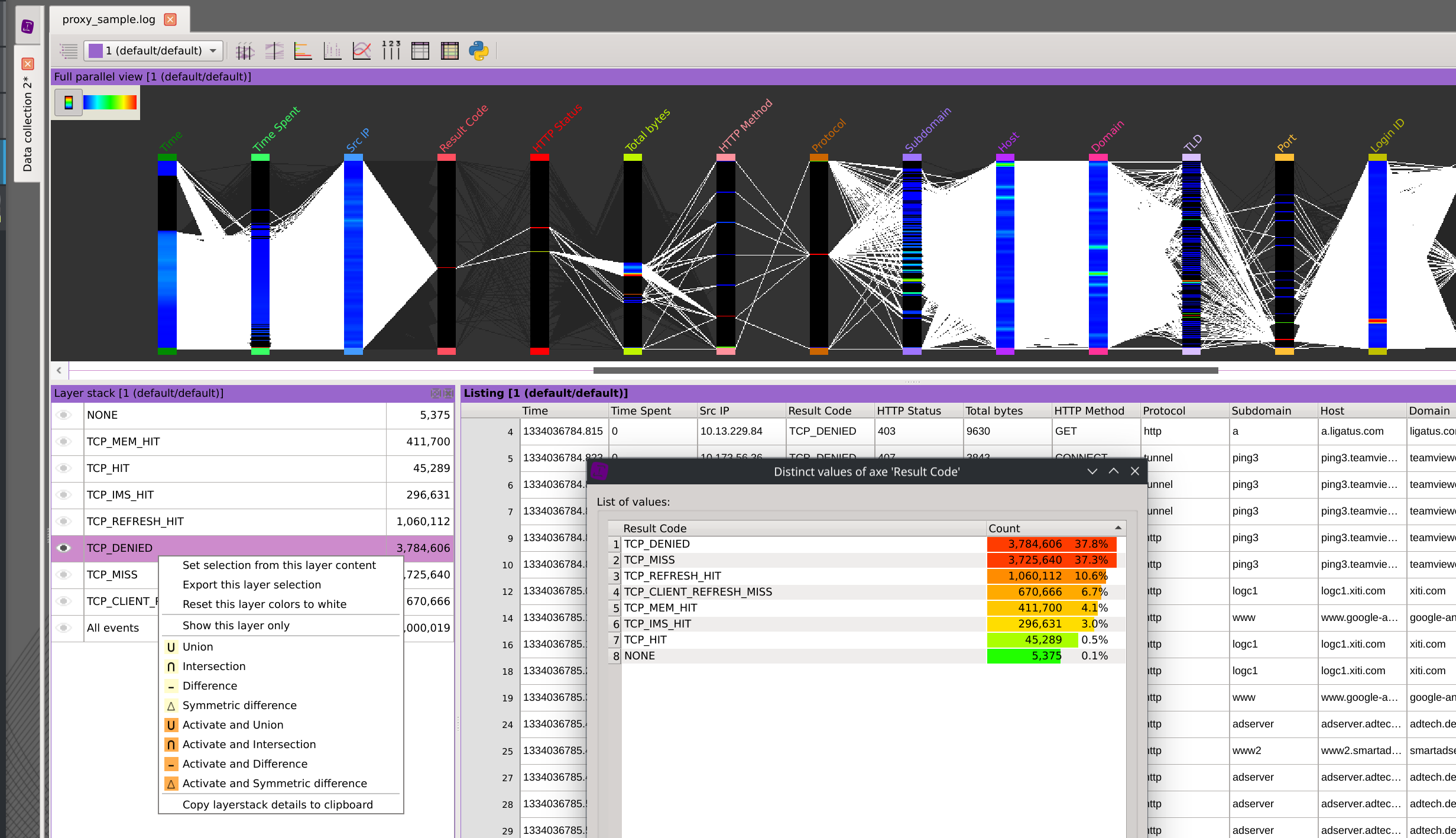Click the color heatmap toggle button

pyautogui.click(x=69, y=102)
